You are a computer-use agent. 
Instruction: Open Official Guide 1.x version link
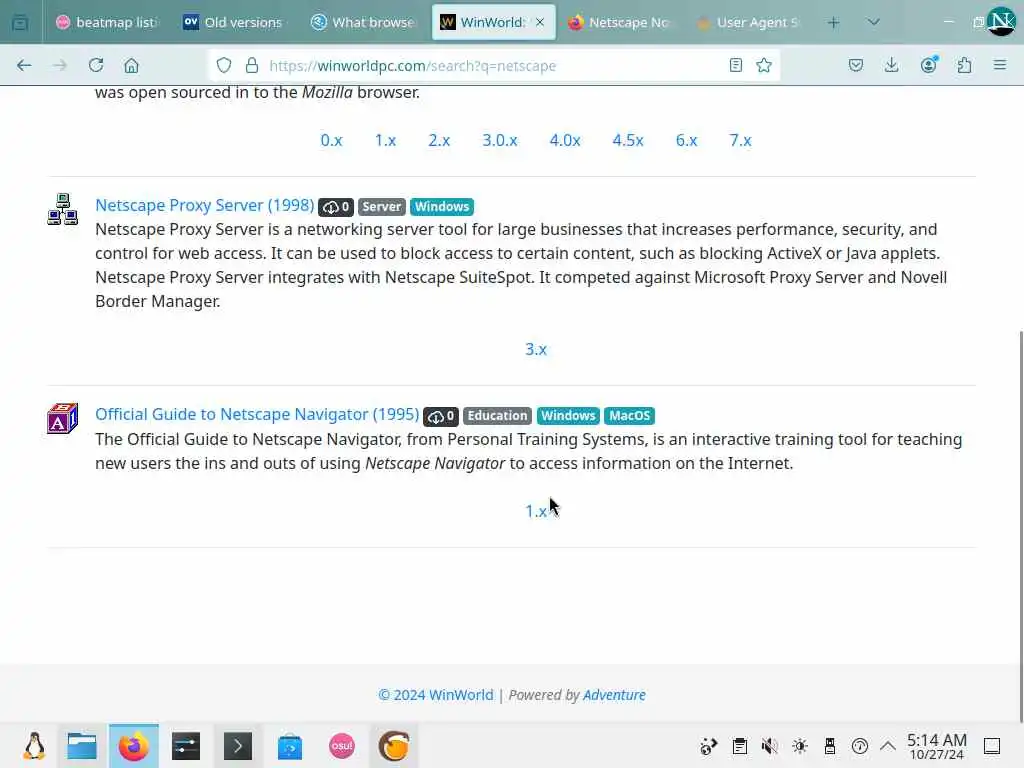pyautogui.click(x=536, y=511)
